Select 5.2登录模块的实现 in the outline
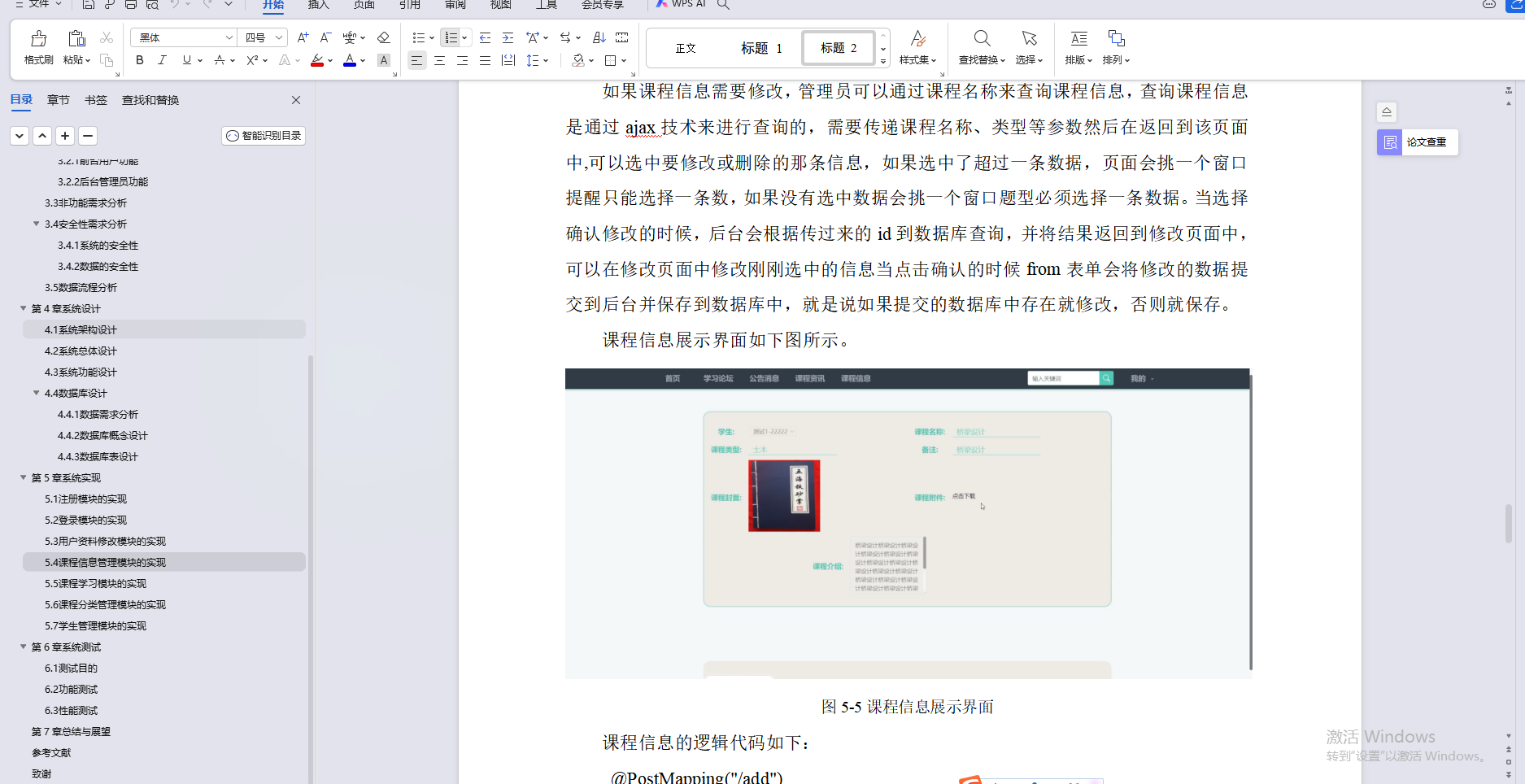1525x784 pixels. pyautogui.click(x=85, y=520)
